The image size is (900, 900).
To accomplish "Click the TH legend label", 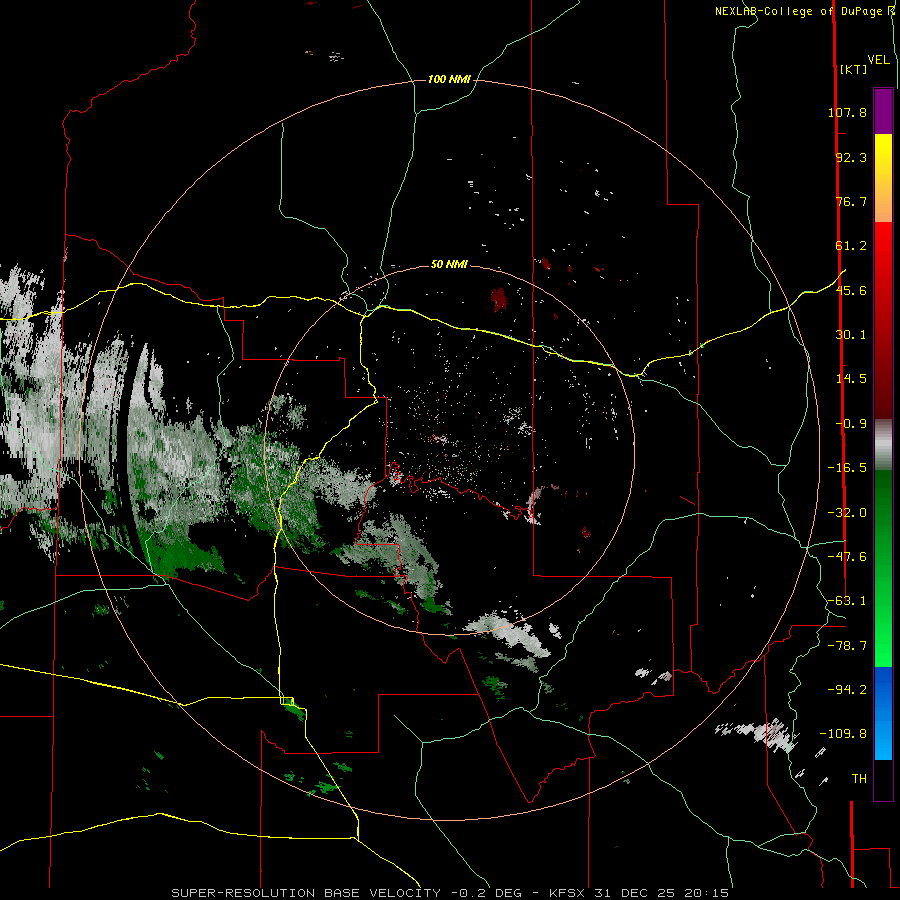I will (859, 779).
